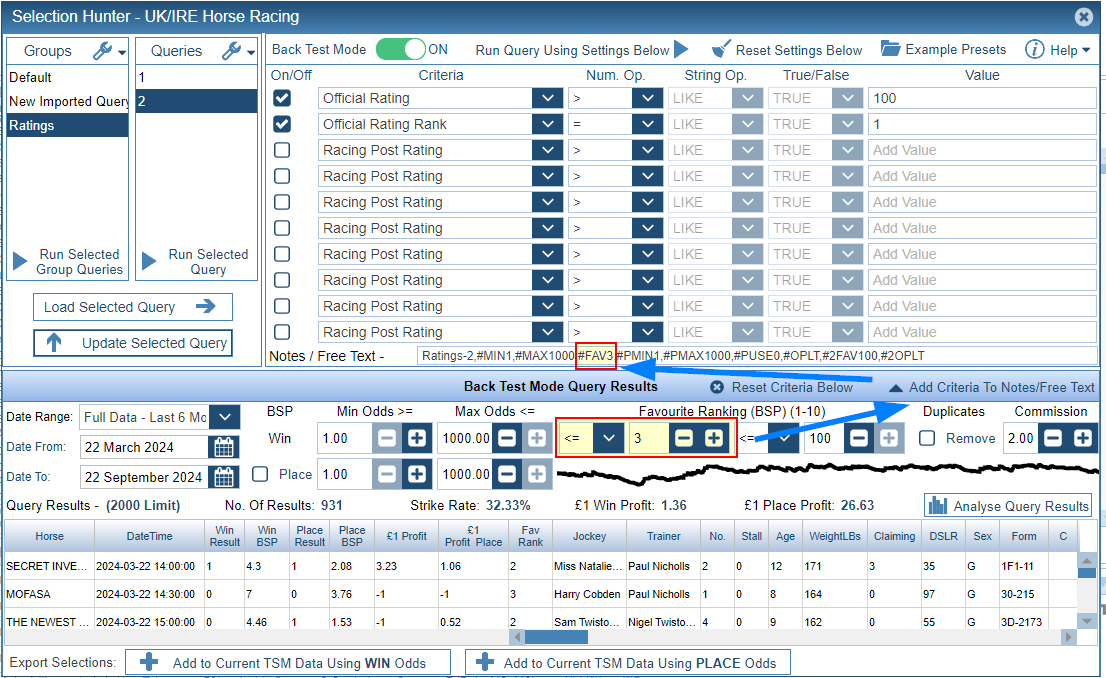
Task: Click the Queries wrench settings icon
Action: (x=231, y=51)
